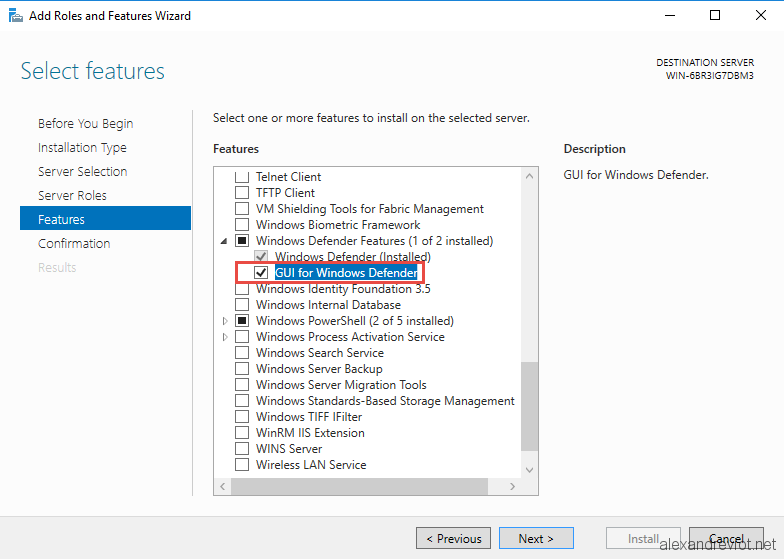Check the Telnet Client feature
784x559 pixels.
click(242, 176)
